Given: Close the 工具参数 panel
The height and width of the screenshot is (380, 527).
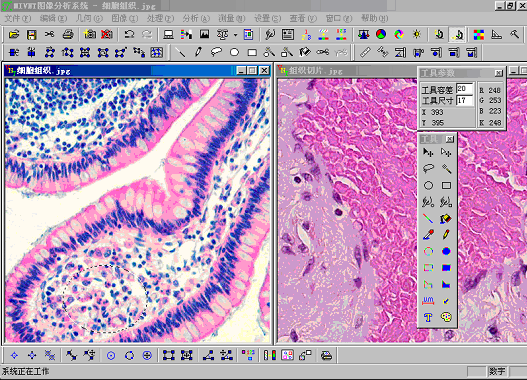Looking at the screenshot, I should pyautogui.click(x=498, y=73).
